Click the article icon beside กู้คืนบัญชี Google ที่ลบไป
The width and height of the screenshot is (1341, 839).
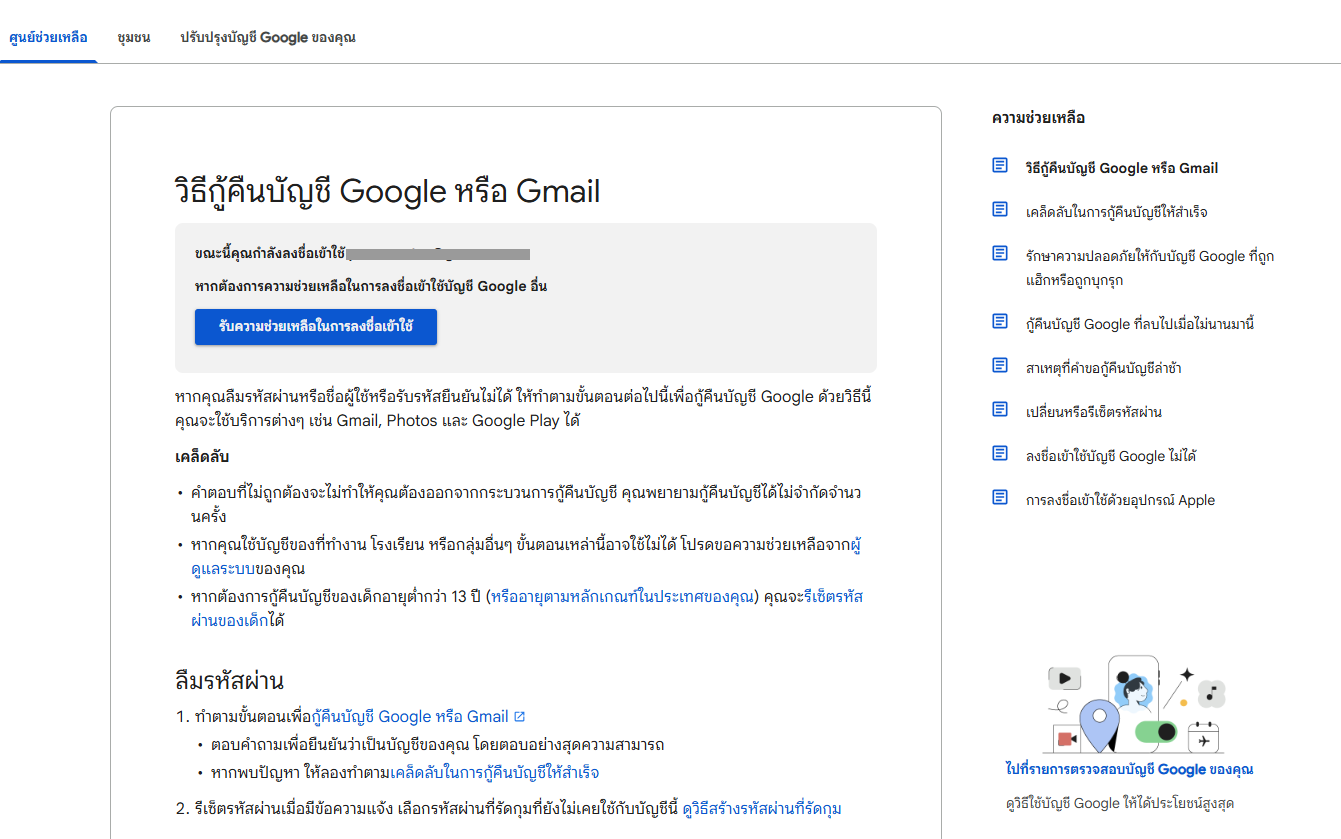(x=1000, y=322)
